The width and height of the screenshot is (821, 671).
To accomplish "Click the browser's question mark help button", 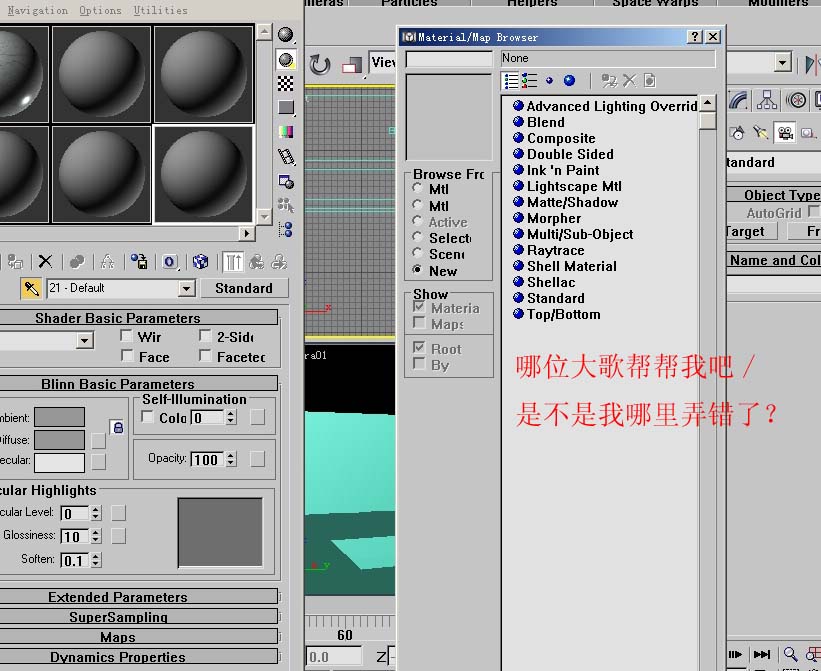I will pos(695,37).
